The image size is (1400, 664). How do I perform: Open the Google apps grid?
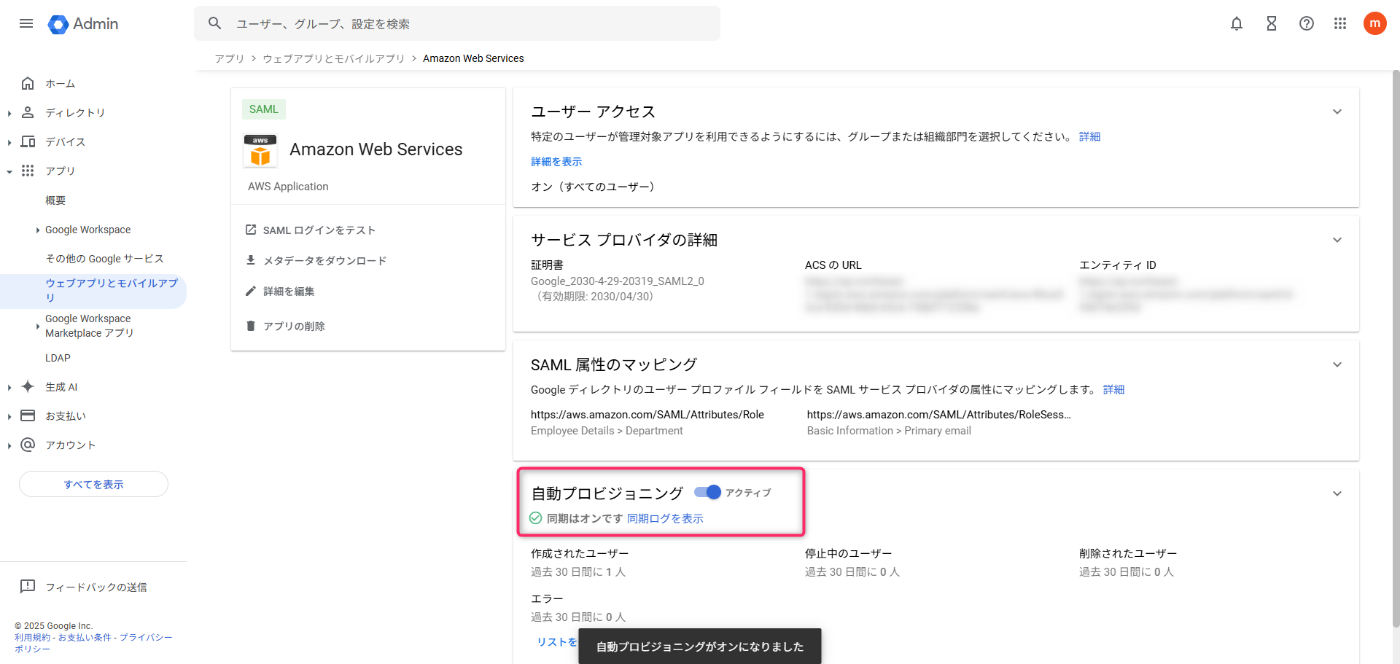pos(1340,23)
